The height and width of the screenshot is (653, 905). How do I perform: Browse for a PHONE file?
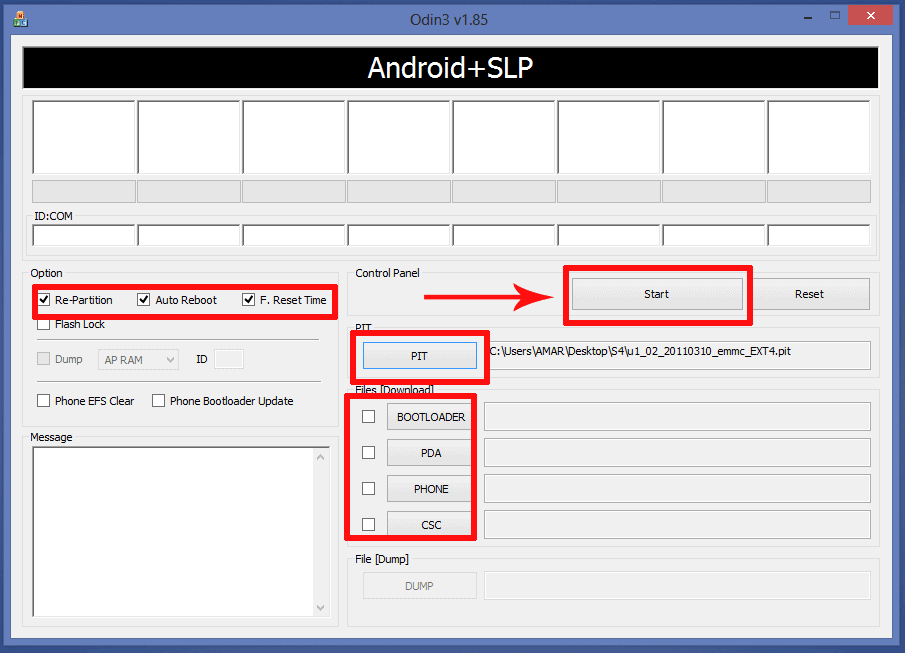click(431, 489)
